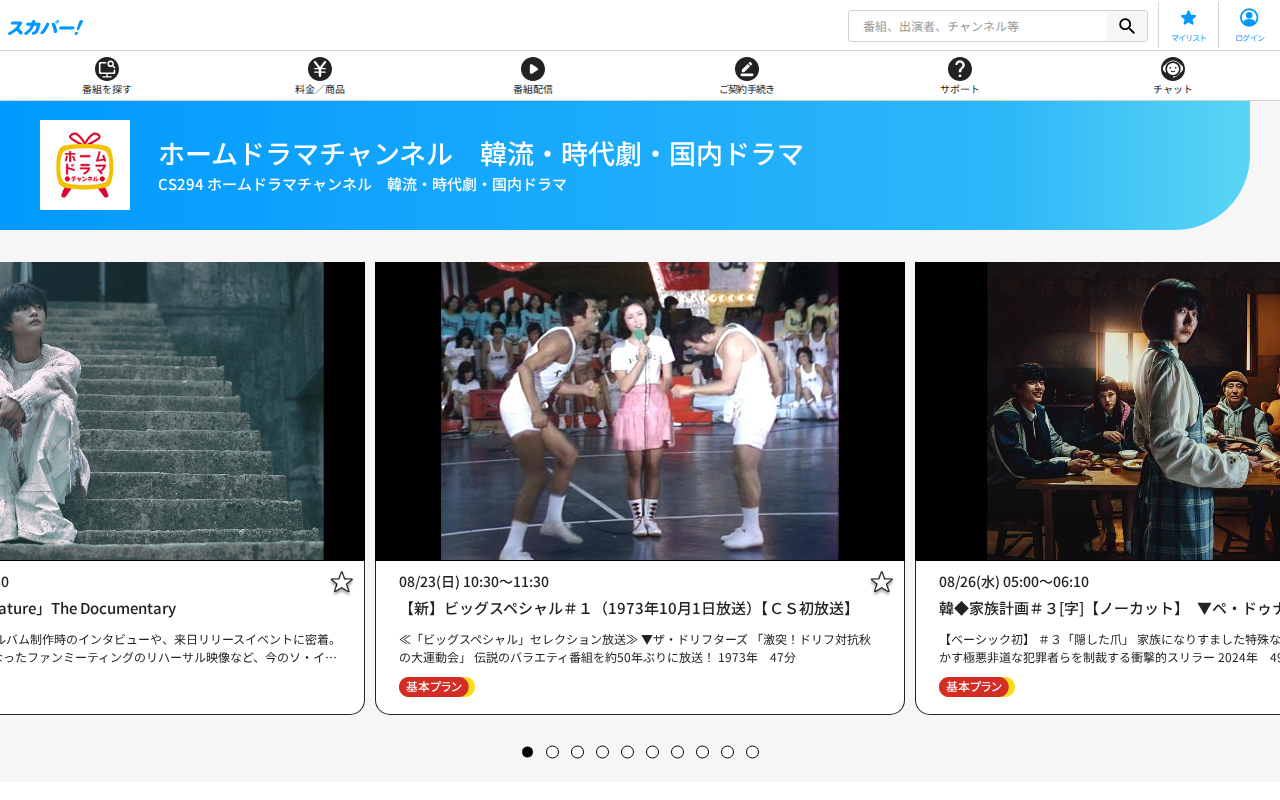
Task: Click the 【新】ビッグスペシャル＃１ title link
Action: click(628, 608)
